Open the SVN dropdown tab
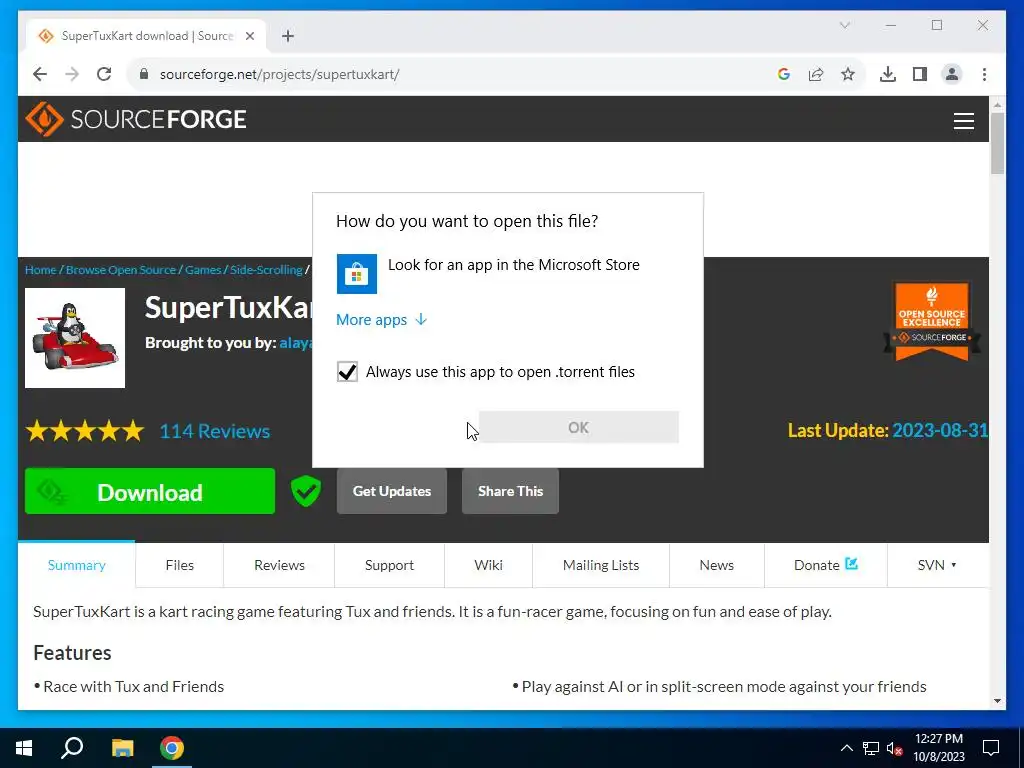The width and height of the screenshot is (1024, 768). pyautogui.click(x=937, y=565)
